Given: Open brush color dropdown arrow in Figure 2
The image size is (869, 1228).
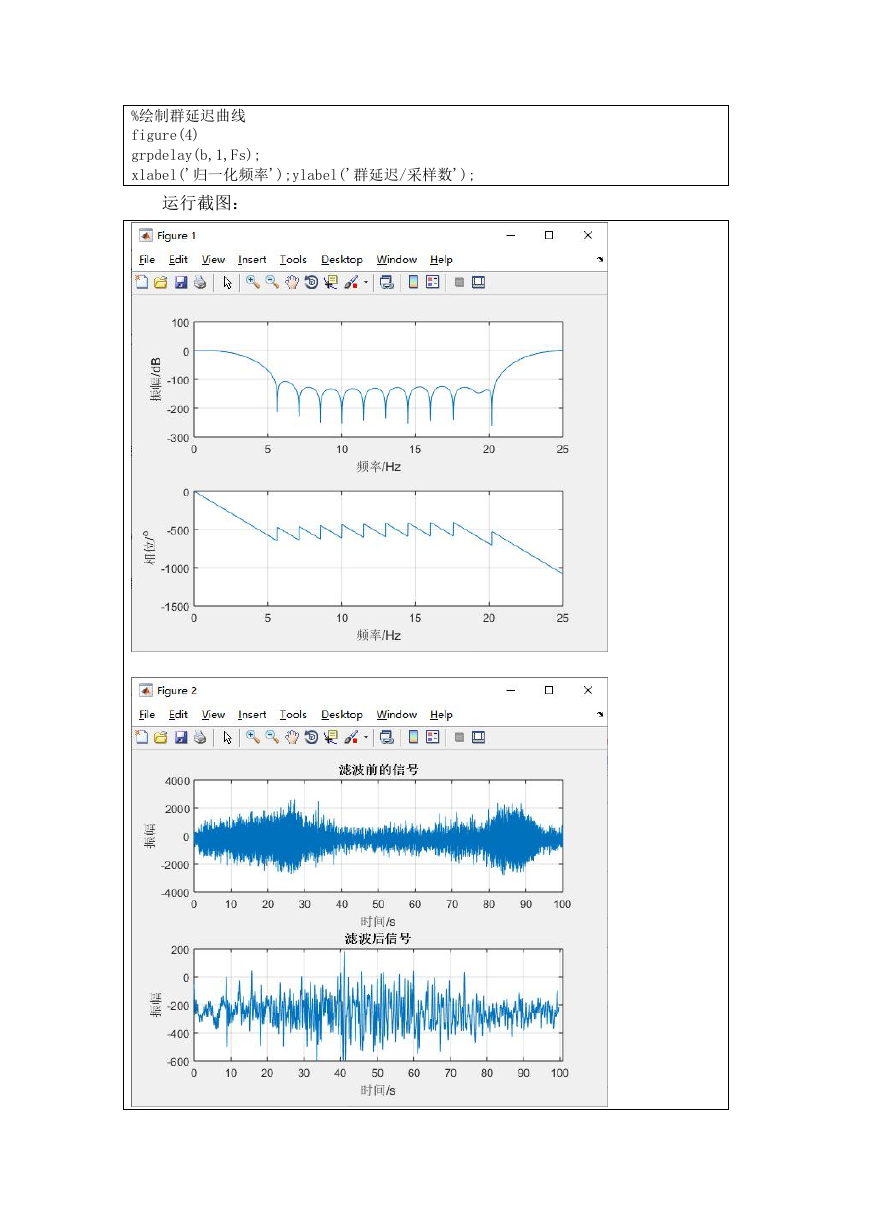Looking at the screenshot, I should [x=366, y=737].
